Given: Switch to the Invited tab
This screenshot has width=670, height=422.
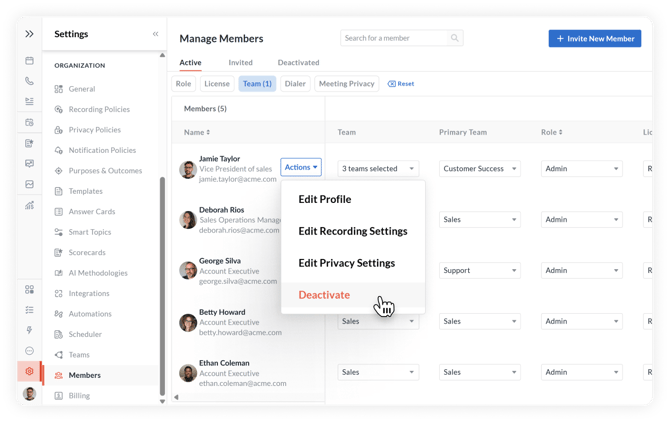Looking at the screenshot, I should click(240, 63).
